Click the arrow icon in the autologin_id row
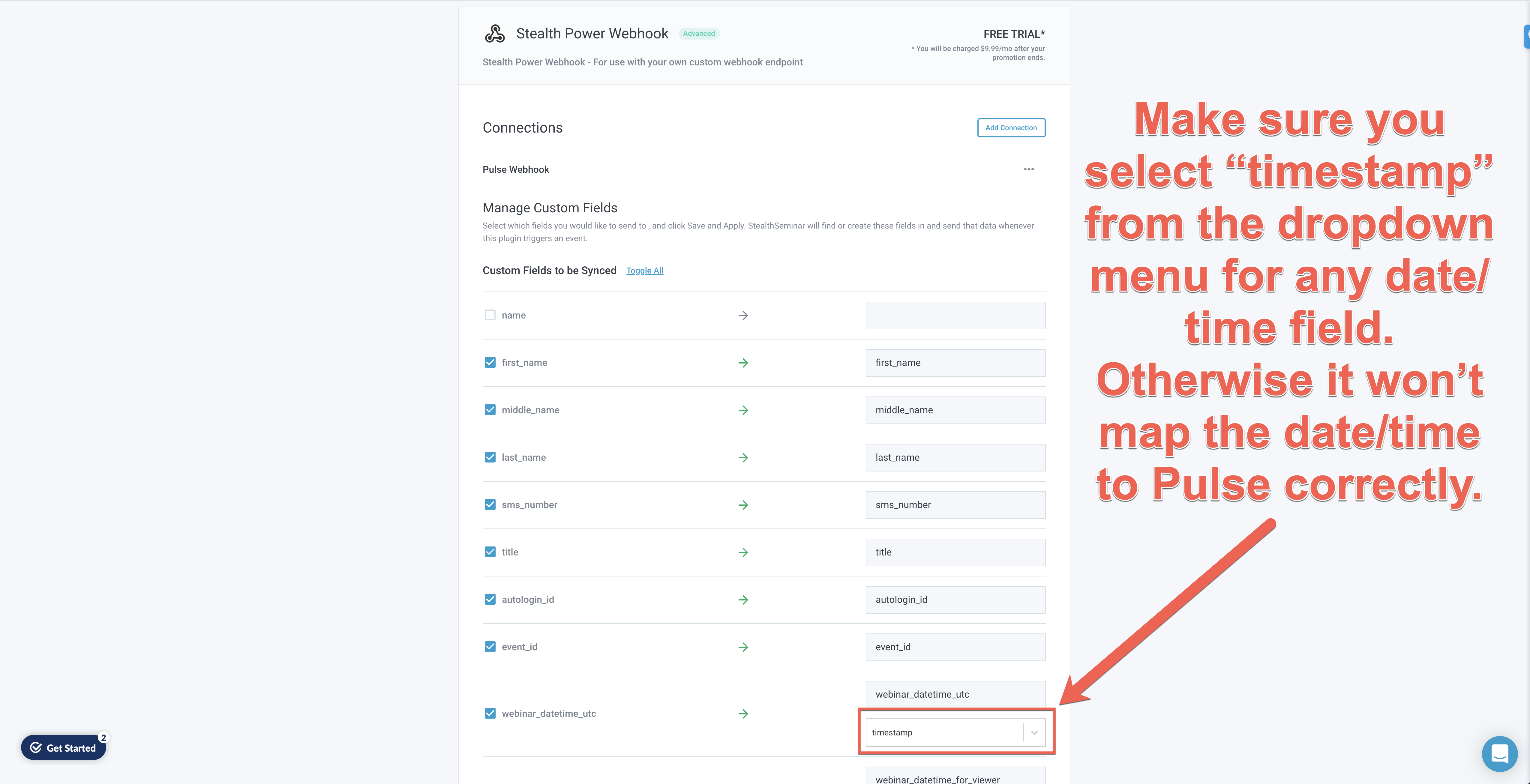The height and width of the screenshot is (784, 1530). pyautogui.click(x=743, y=600)
